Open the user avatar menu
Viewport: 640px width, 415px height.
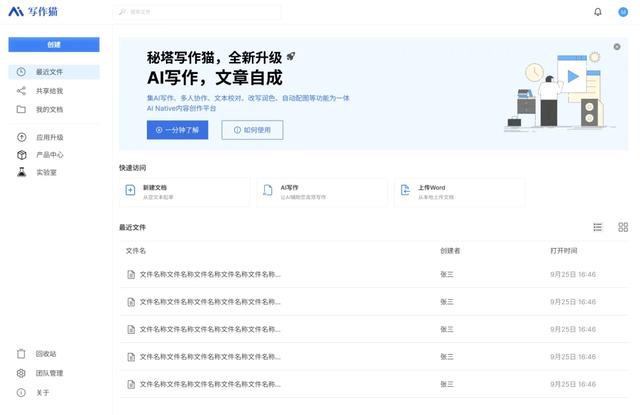(x=622, y=12)
